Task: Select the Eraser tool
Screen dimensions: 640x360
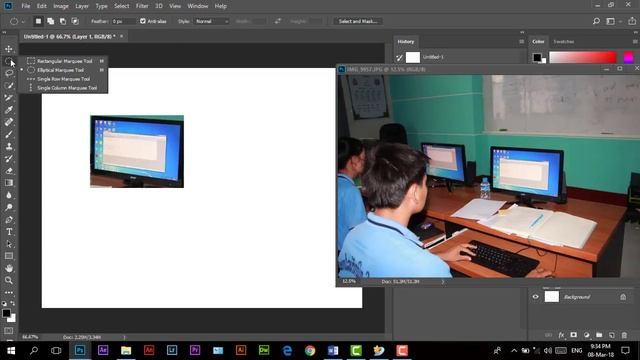Action: 9,171
